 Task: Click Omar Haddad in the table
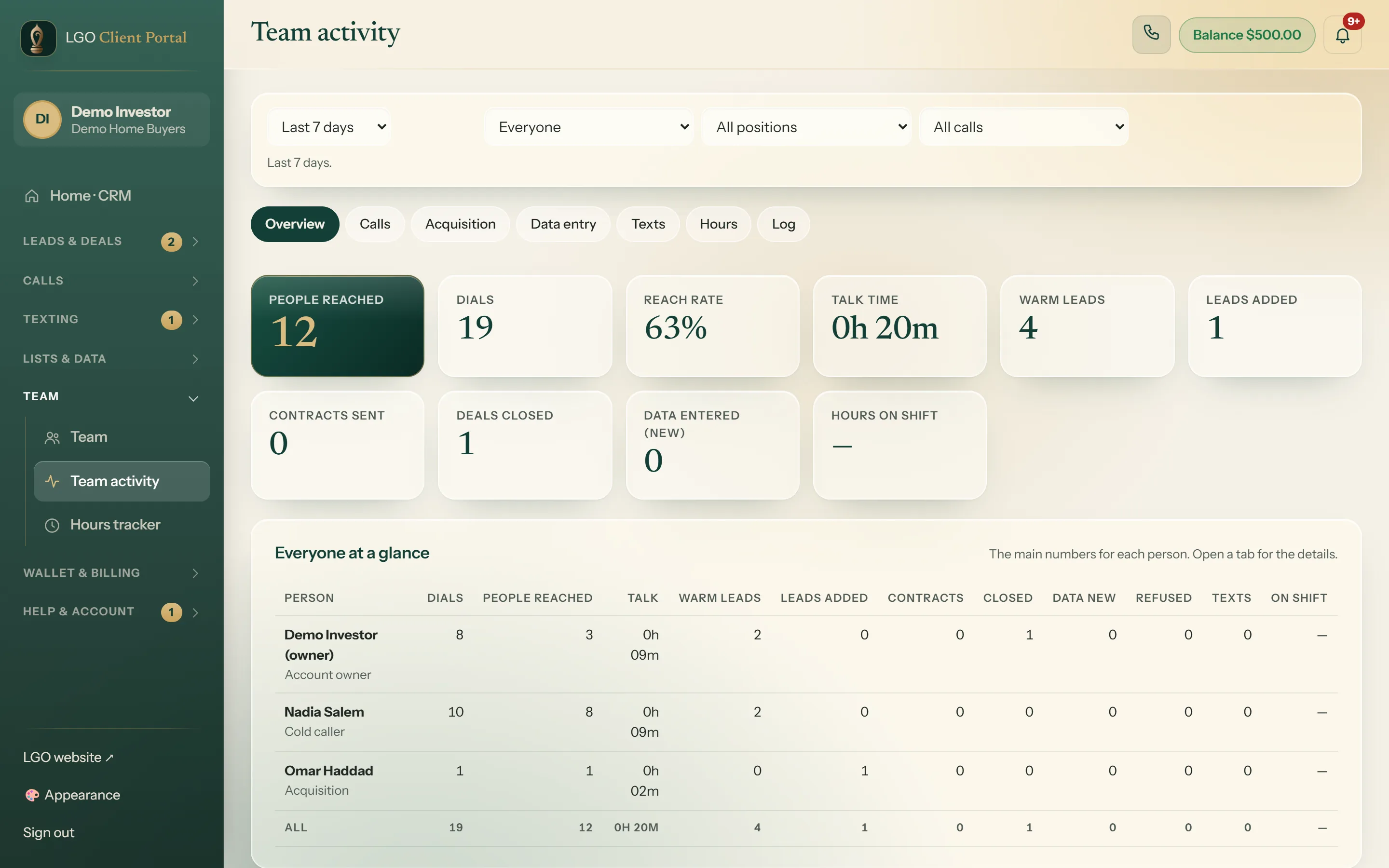point(329,771)
